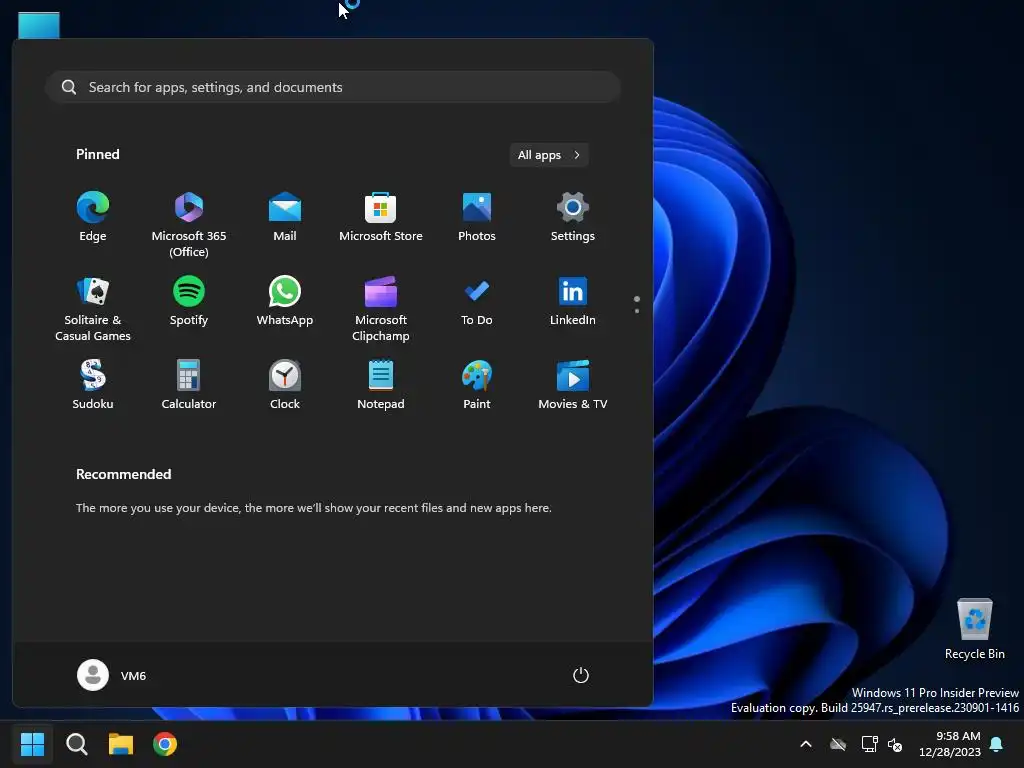Open VM6 user account menu
Image resolution: width=1024 pixels, height=768 pixels.
[x=112, y=675]
